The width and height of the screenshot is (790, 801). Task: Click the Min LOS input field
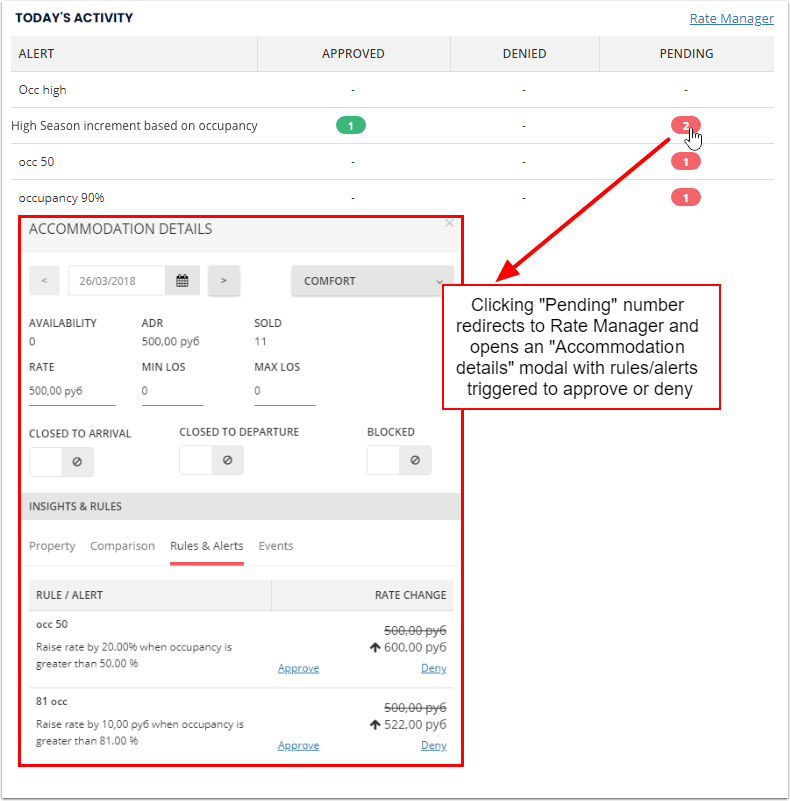point(172,392)
